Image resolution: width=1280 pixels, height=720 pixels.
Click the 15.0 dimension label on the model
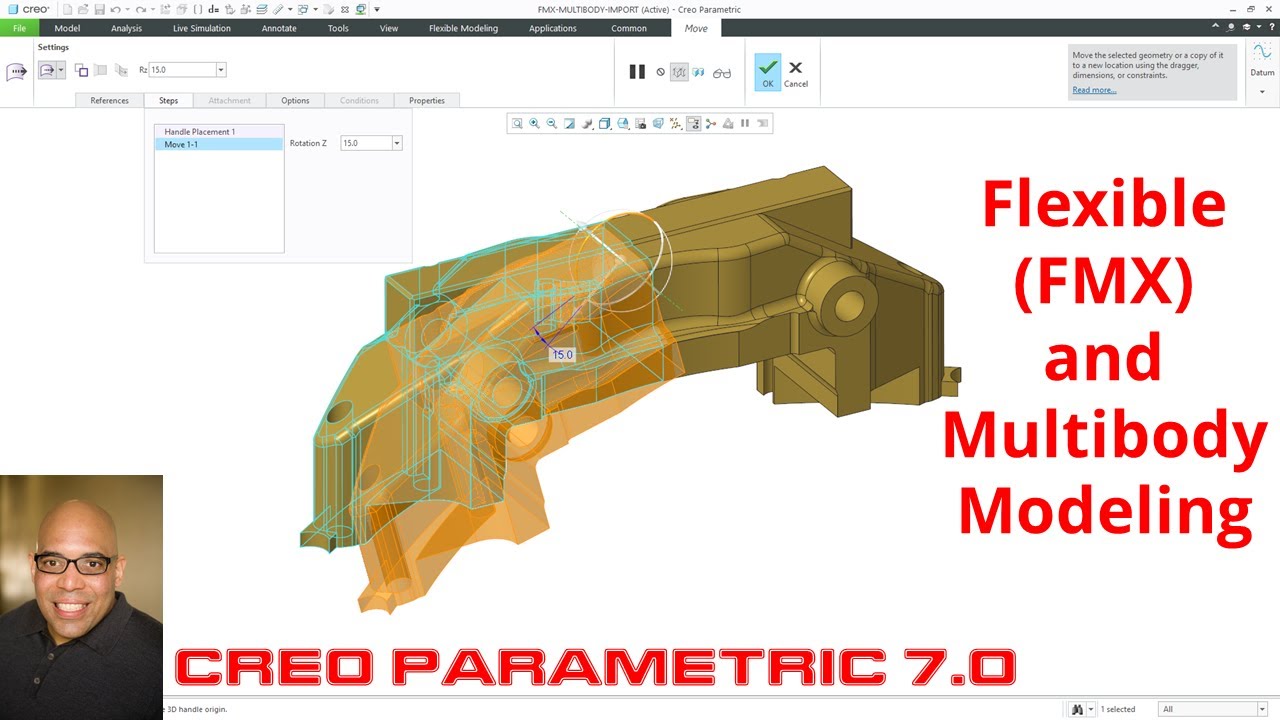coord(563,355)
